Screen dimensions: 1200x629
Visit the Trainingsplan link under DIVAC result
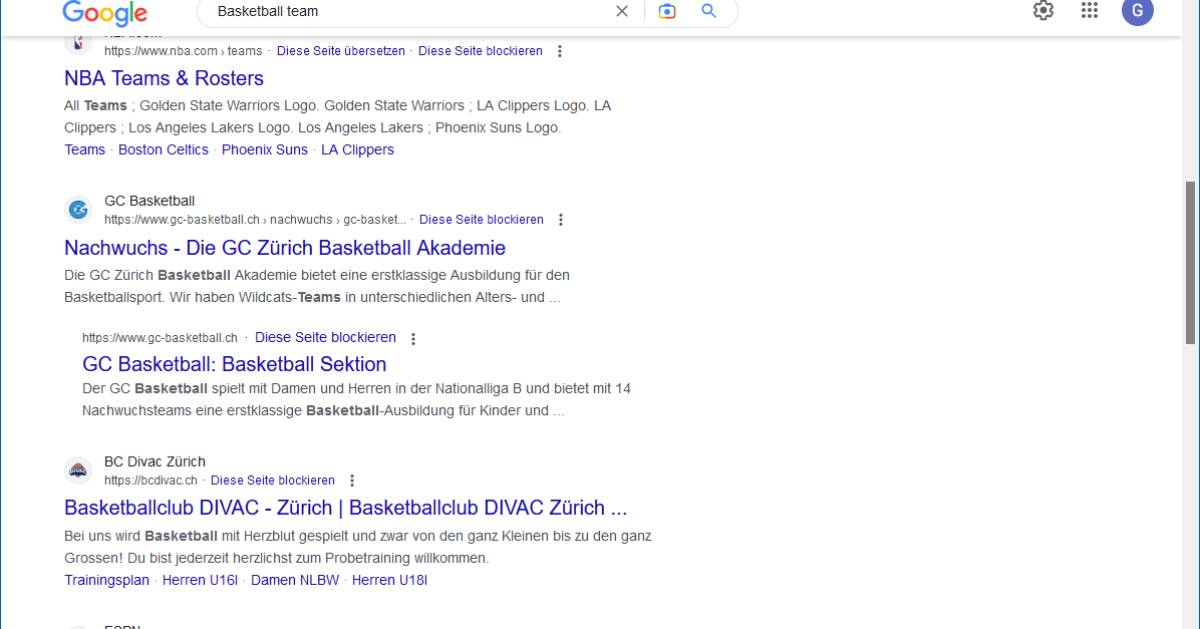tap(106, 579)
